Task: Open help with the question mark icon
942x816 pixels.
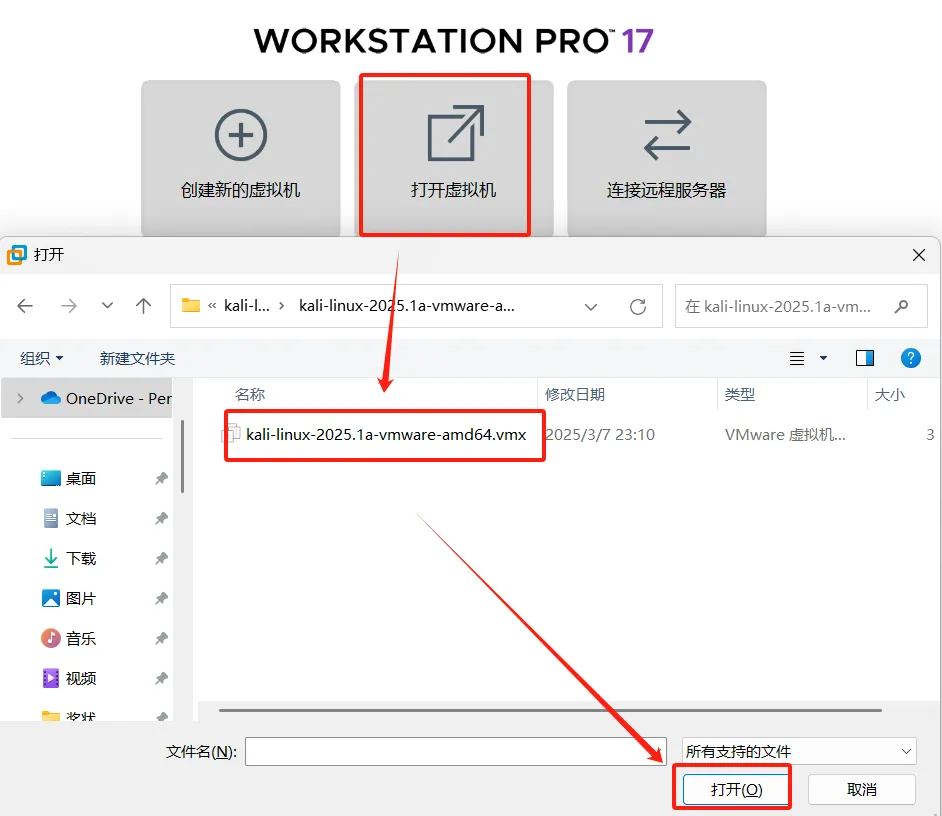Action: point(911,359)
